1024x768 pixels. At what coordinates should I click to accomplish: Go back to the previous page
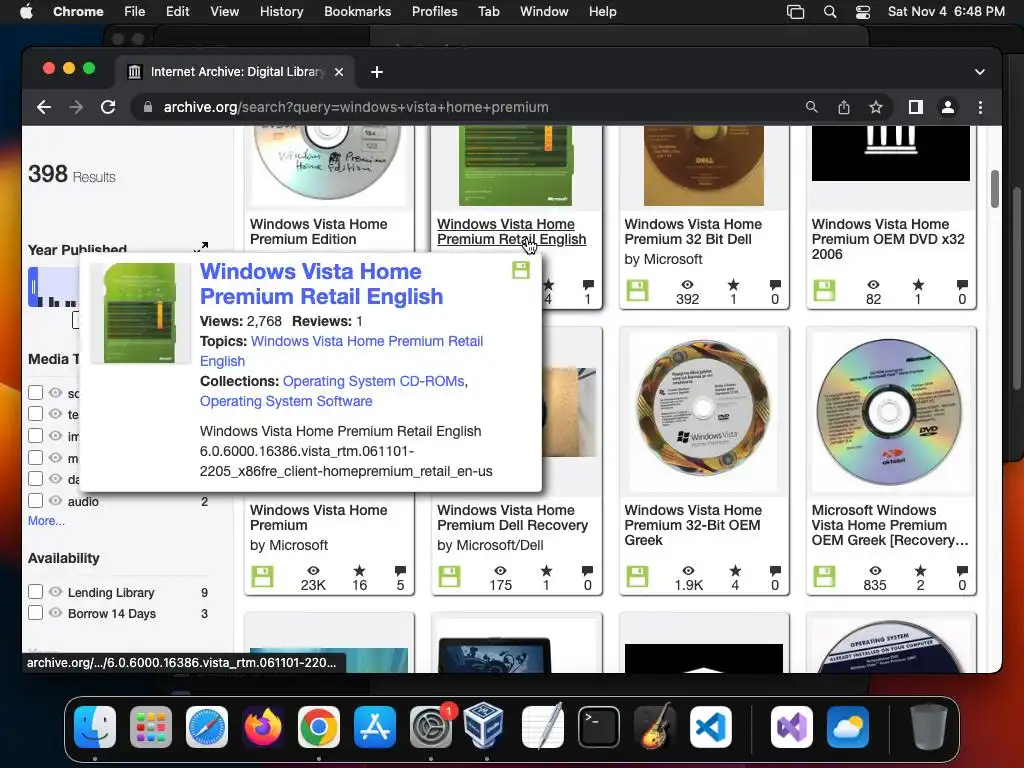tap(44, 107)
